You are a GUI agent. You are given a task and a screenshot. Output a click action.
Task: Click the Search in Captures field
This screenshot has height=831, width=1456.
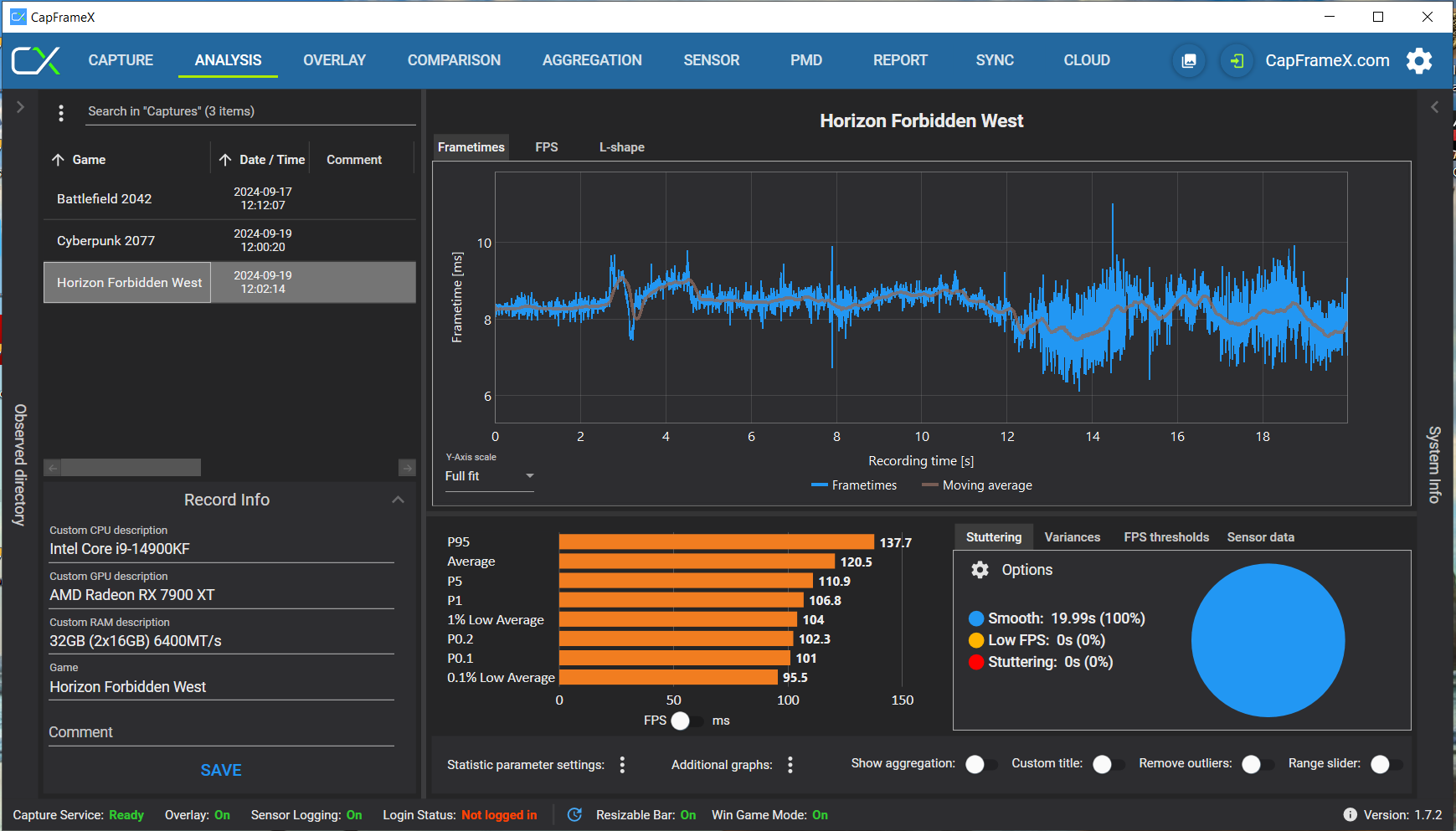(x=251, y=111)
